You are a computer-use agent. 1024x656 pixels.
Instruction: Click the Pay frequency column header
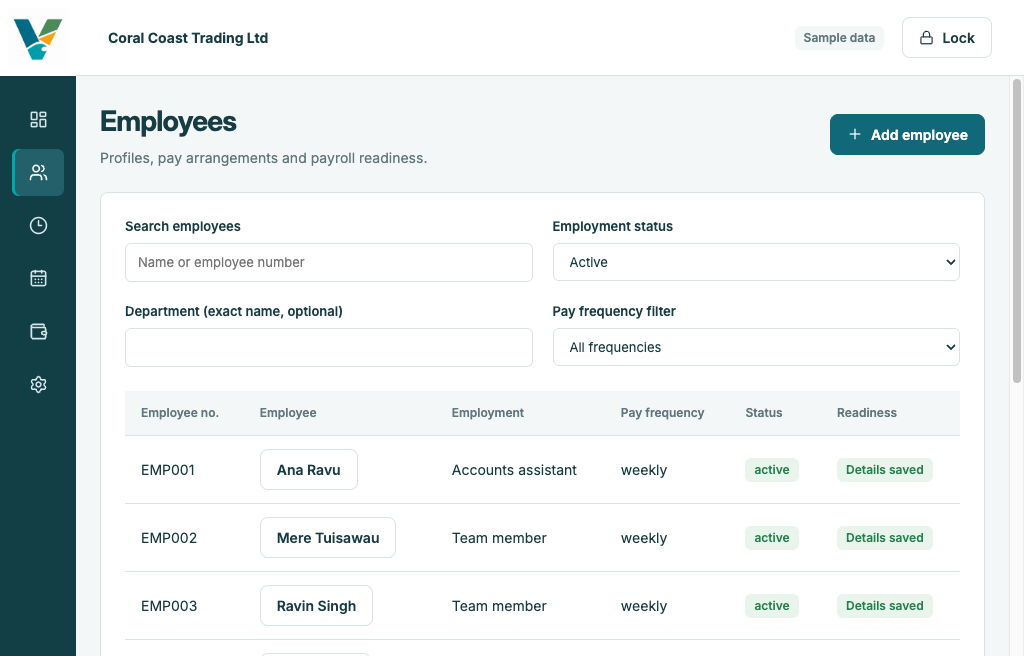point(662,413)
